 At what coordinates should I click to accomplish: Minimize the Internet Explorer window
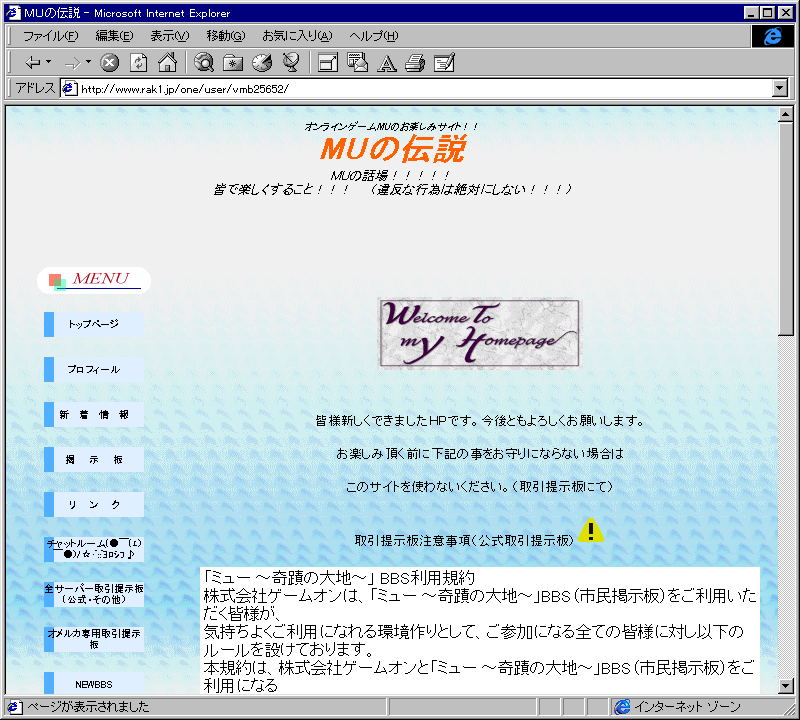(751, 13)
